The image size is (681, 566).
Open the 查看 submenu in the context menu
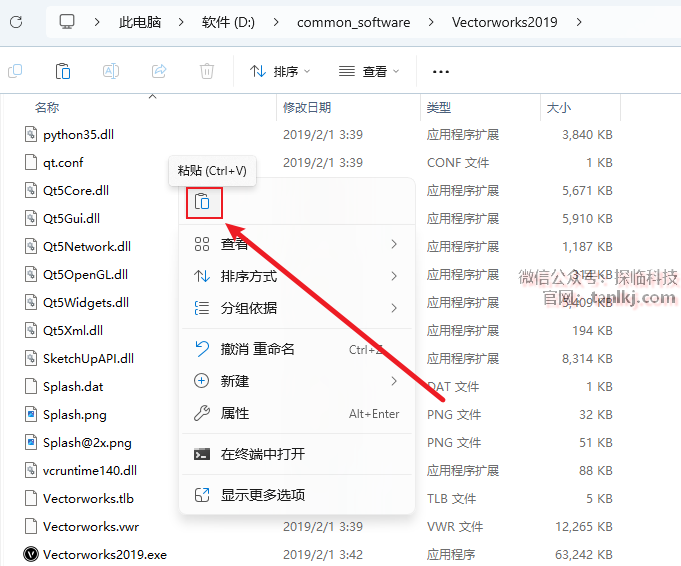tap(297, 244)
